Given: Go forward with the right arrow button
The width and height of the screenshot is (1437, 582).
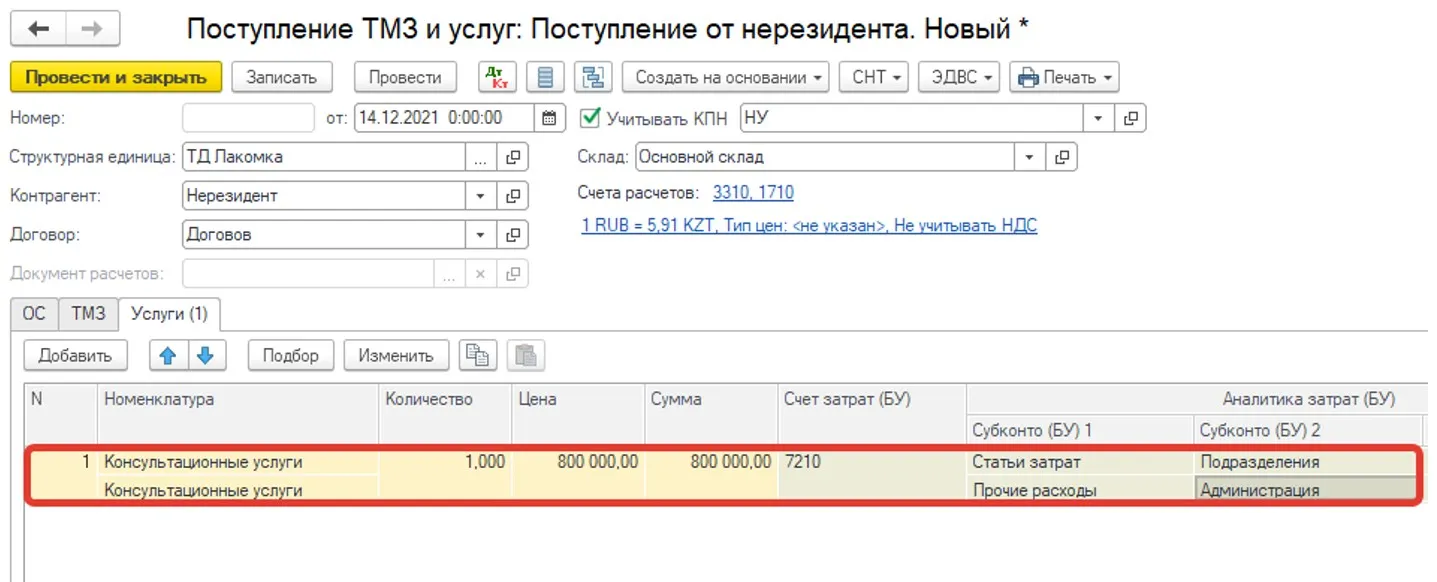Looking at the screenshot, I should point(92,29).
